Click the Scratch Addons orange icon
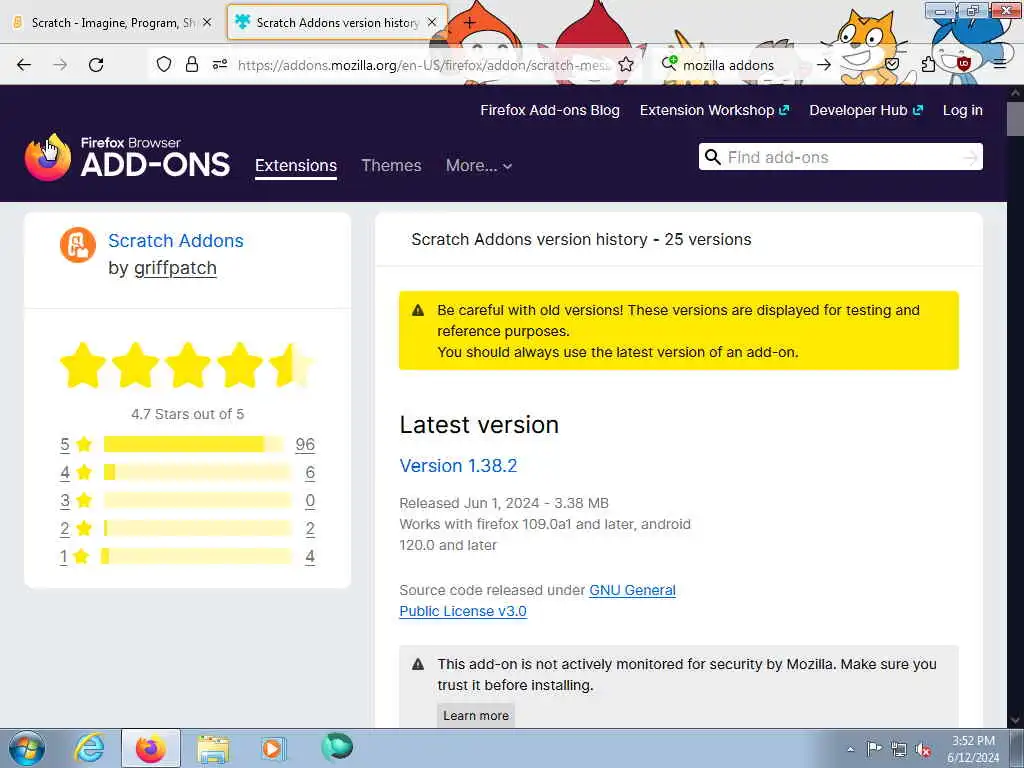Image resolution: width=1024 pixels, height=768 pixels. click(x=78, y=245)
